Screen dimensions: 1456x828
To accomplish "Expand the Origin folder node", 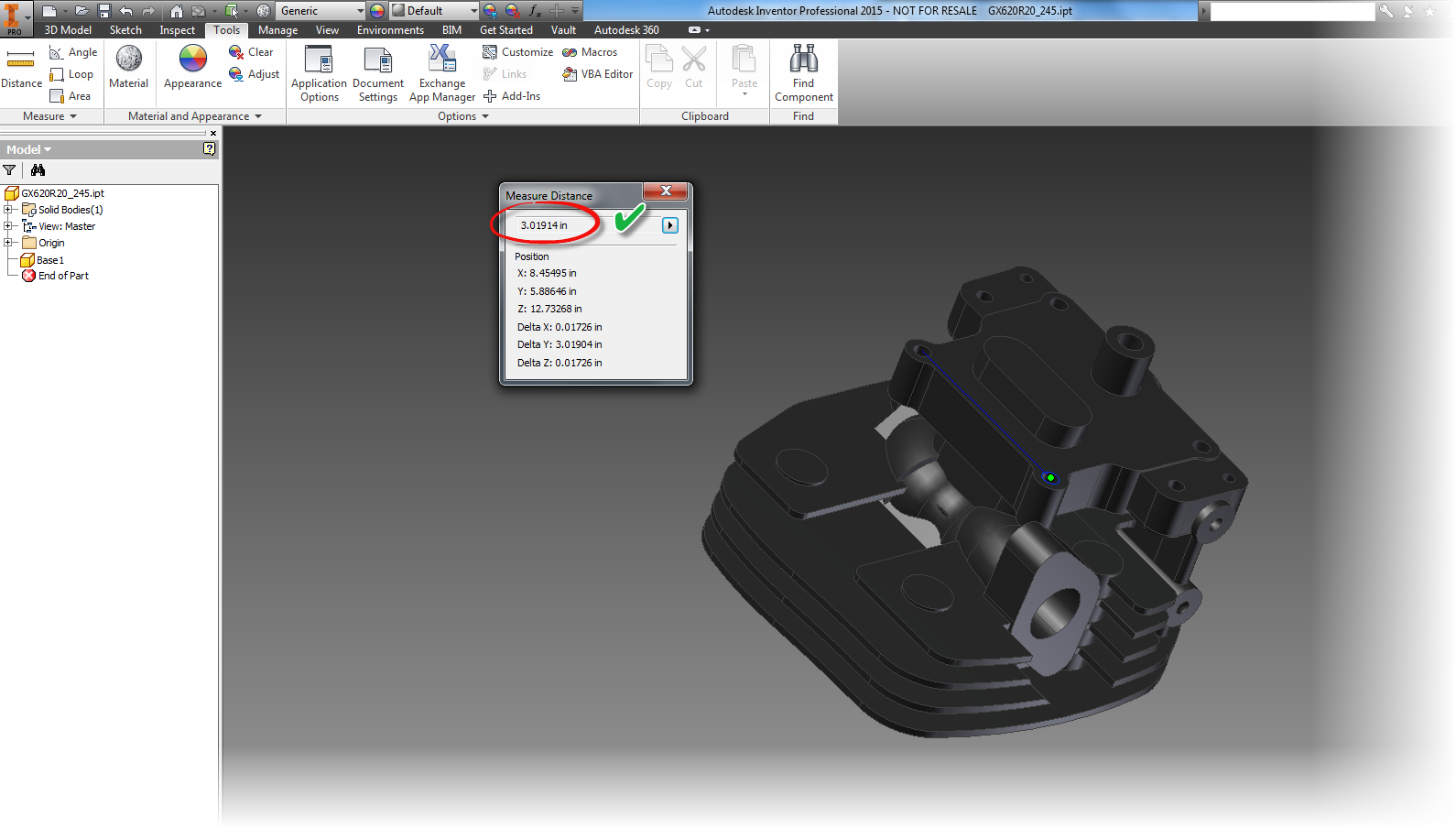I will [x=7, y=243].
